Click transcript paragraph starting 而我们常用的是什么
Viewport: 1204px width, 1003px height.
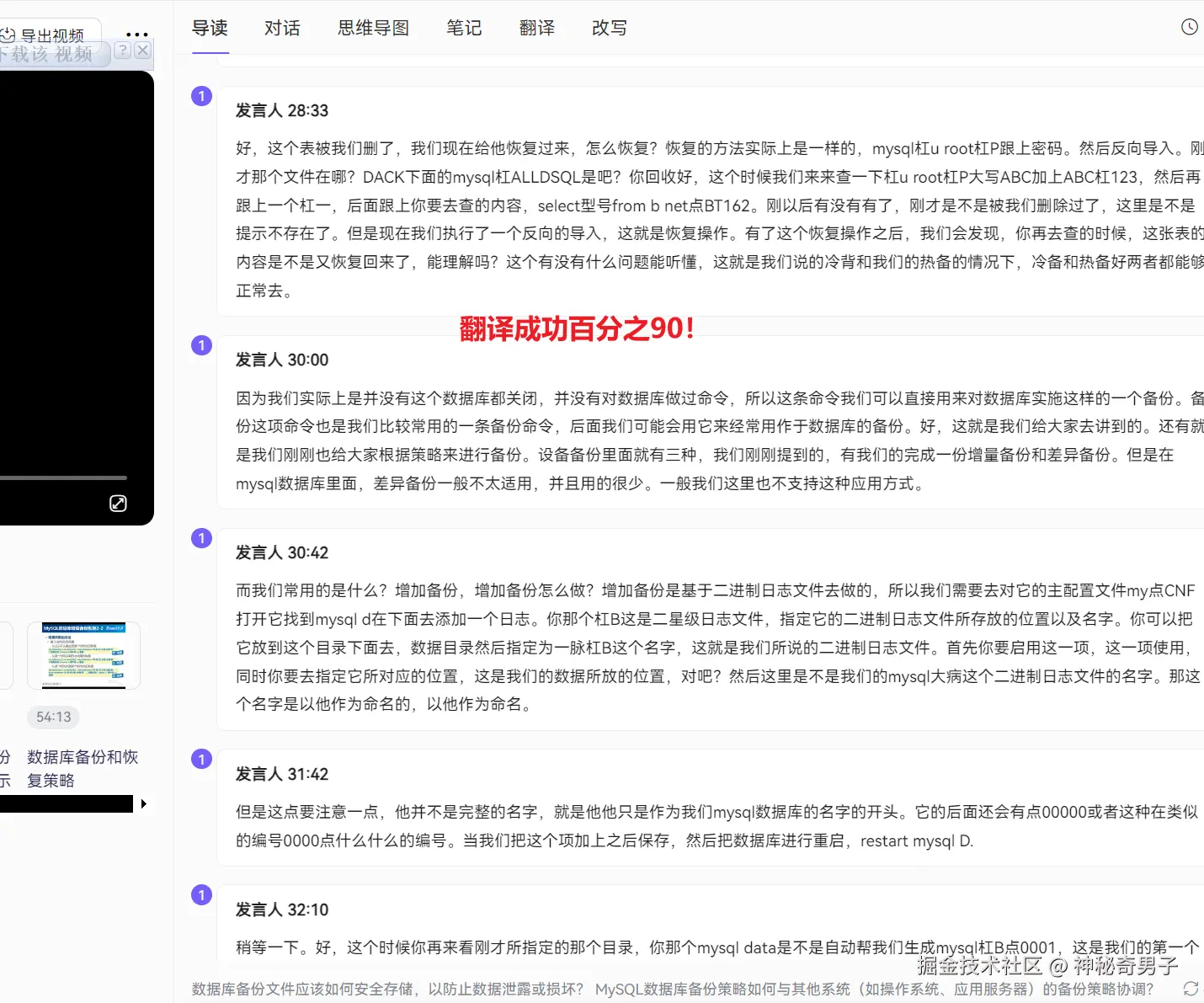pos(720,647)
